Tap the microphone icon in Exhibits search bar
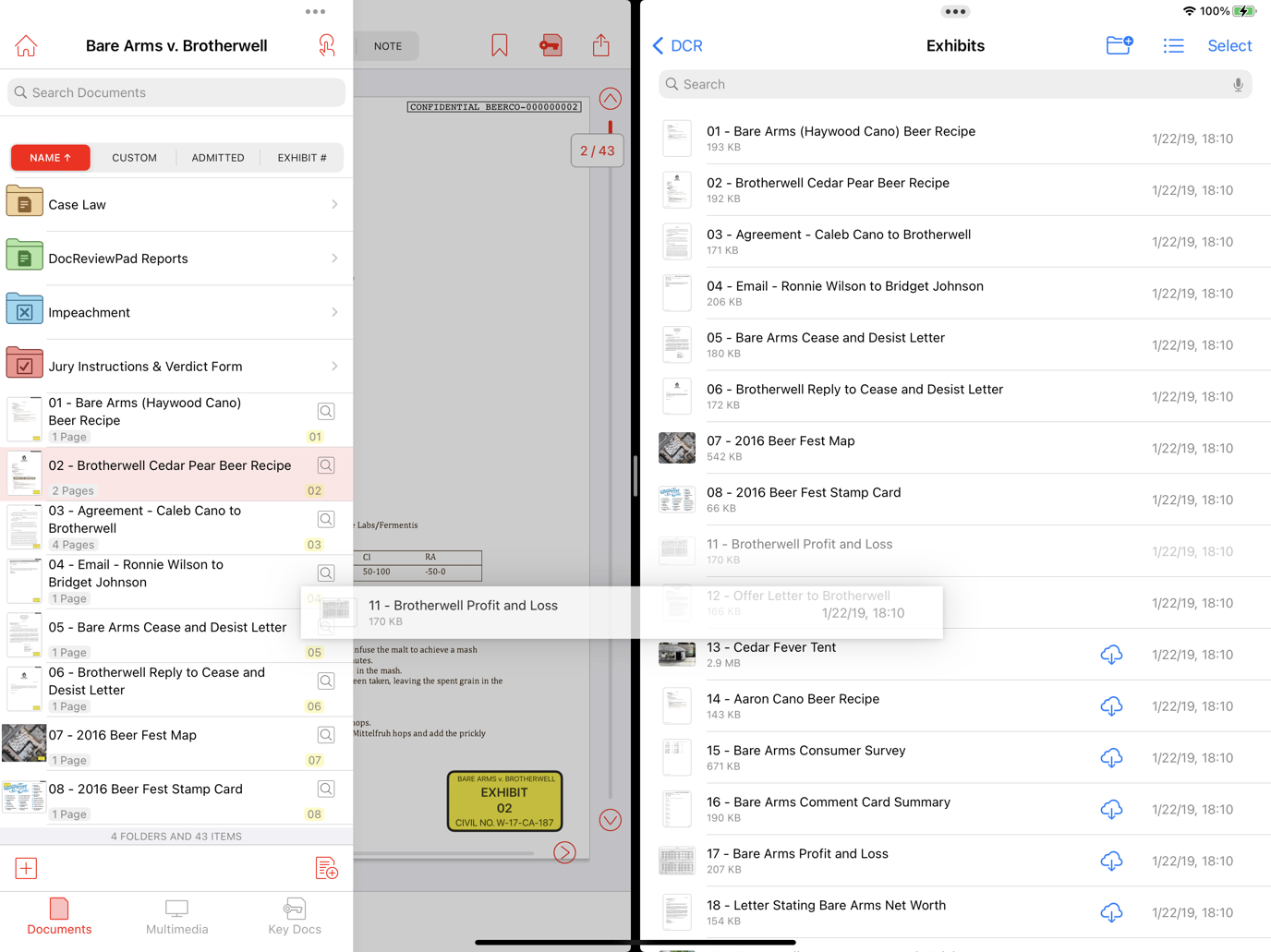 1238,84
